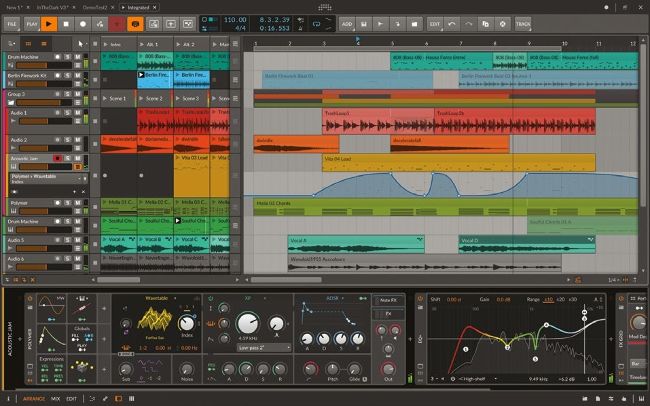This screenshot has height=406, width=650.
Task: Switch to the DemoTest2 project tab
Action: pos(95,7)
